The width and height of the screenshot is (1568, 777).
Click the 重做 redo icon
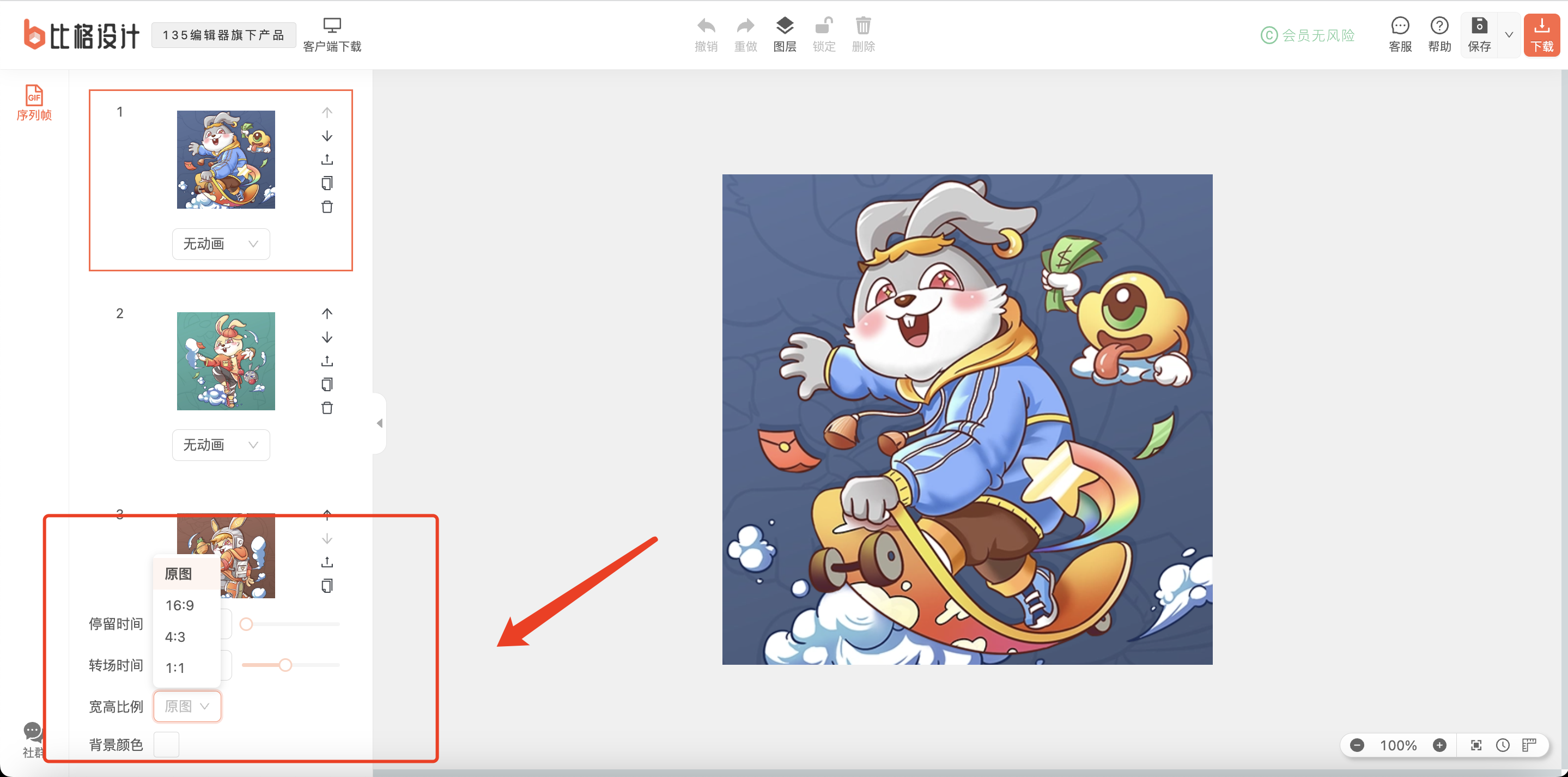[746, 26]
